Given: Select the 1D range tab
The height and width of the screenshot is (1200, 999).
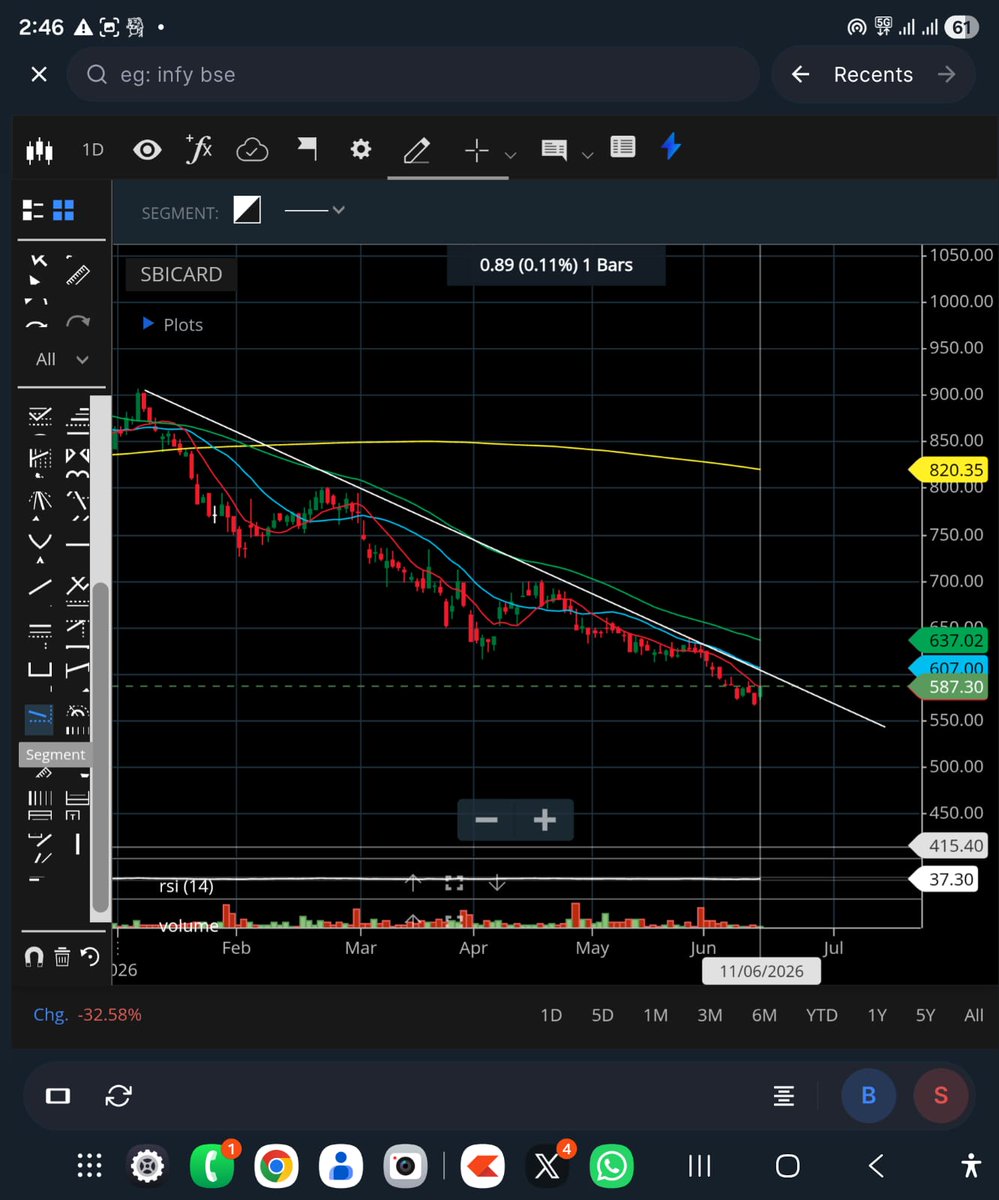Looking at the screenshot, I should (551, 1015).
